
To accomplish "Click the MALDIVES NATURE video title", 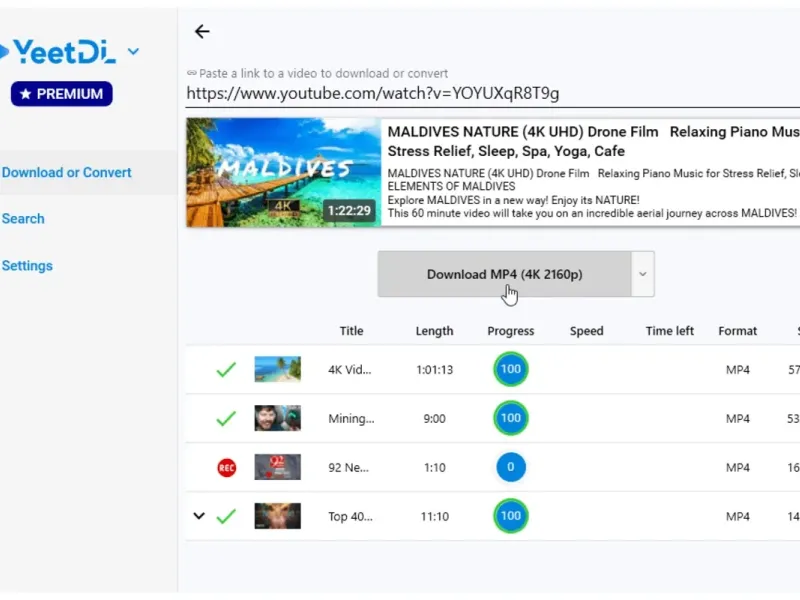I will click(x=594, y=141).
